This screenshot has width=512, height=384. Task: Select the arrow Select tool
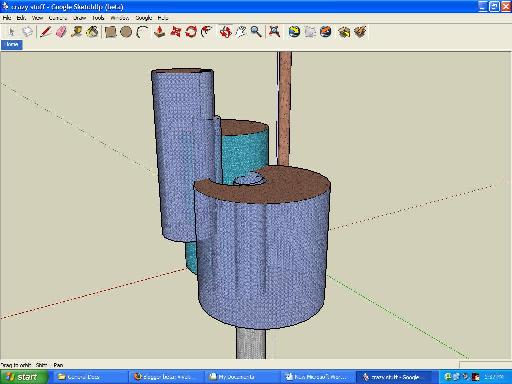click(x=12, y=32)
